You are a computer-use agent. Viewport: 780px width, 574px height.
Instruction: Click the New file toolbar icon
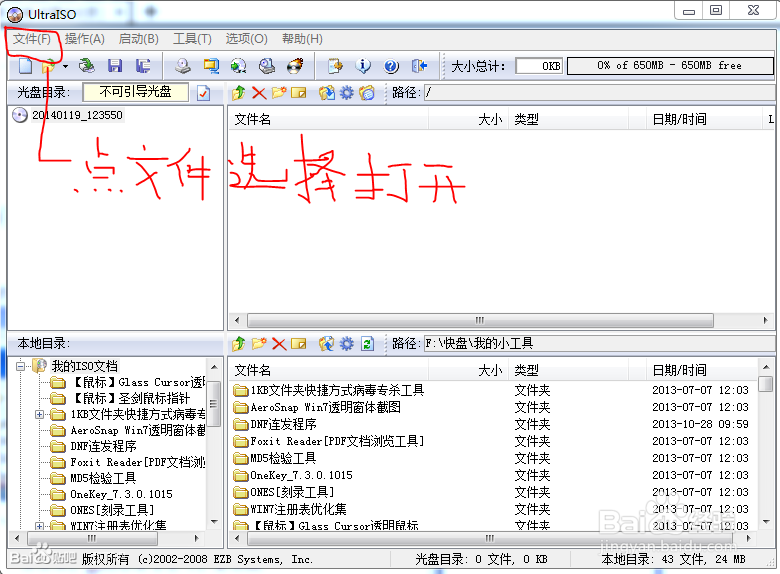click(x=25, y=66)
